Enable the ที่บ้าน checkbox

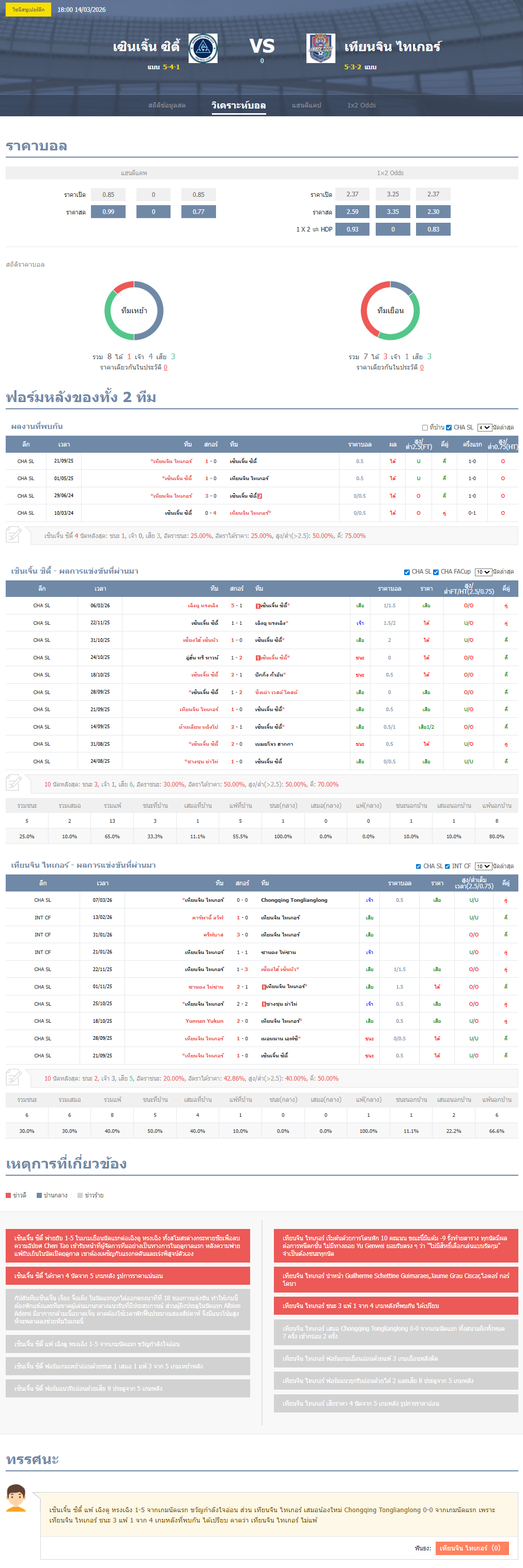point(425,427)
